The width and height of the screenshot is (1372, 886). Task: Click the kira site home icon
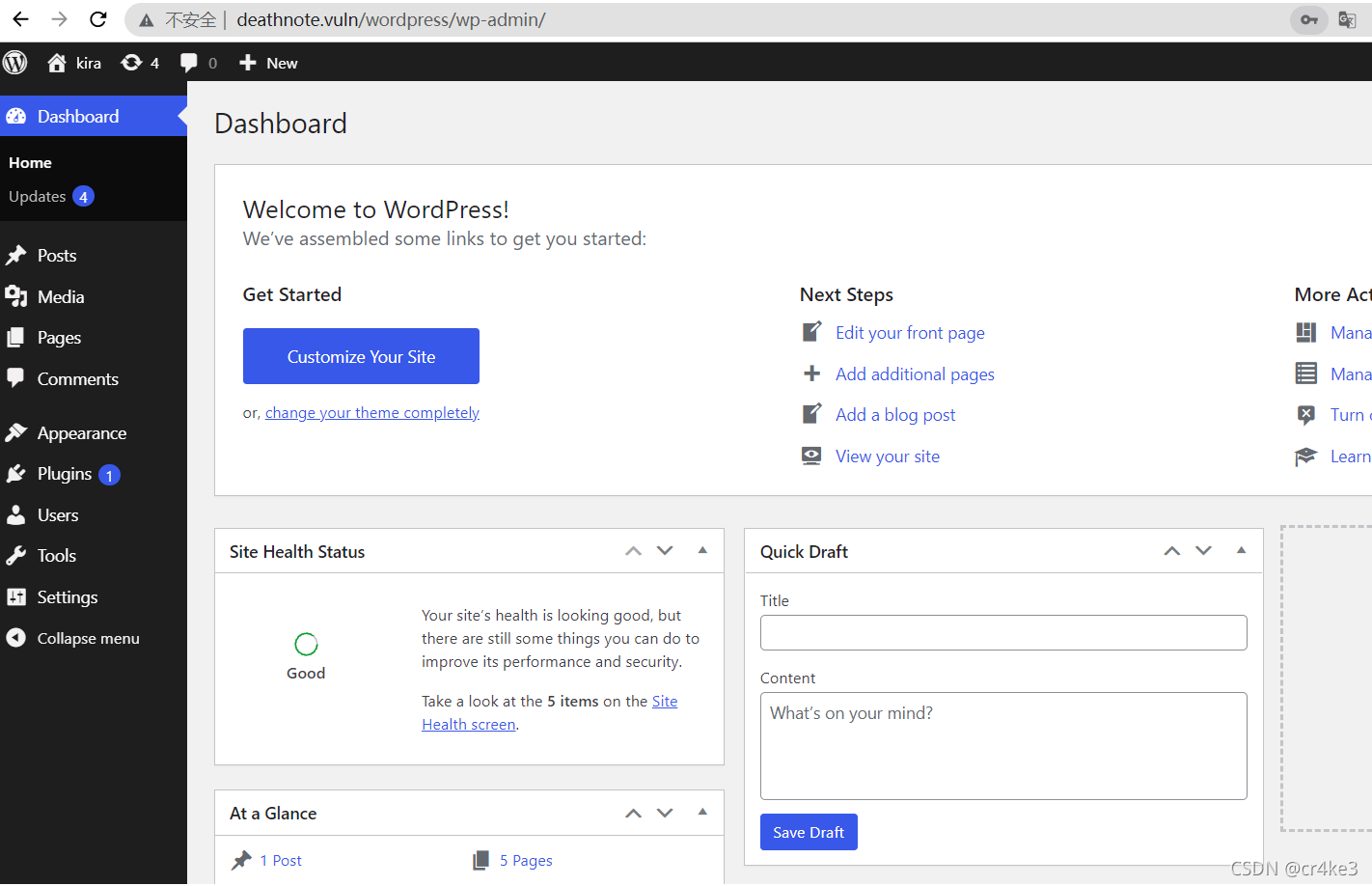(x=57, y=63)
